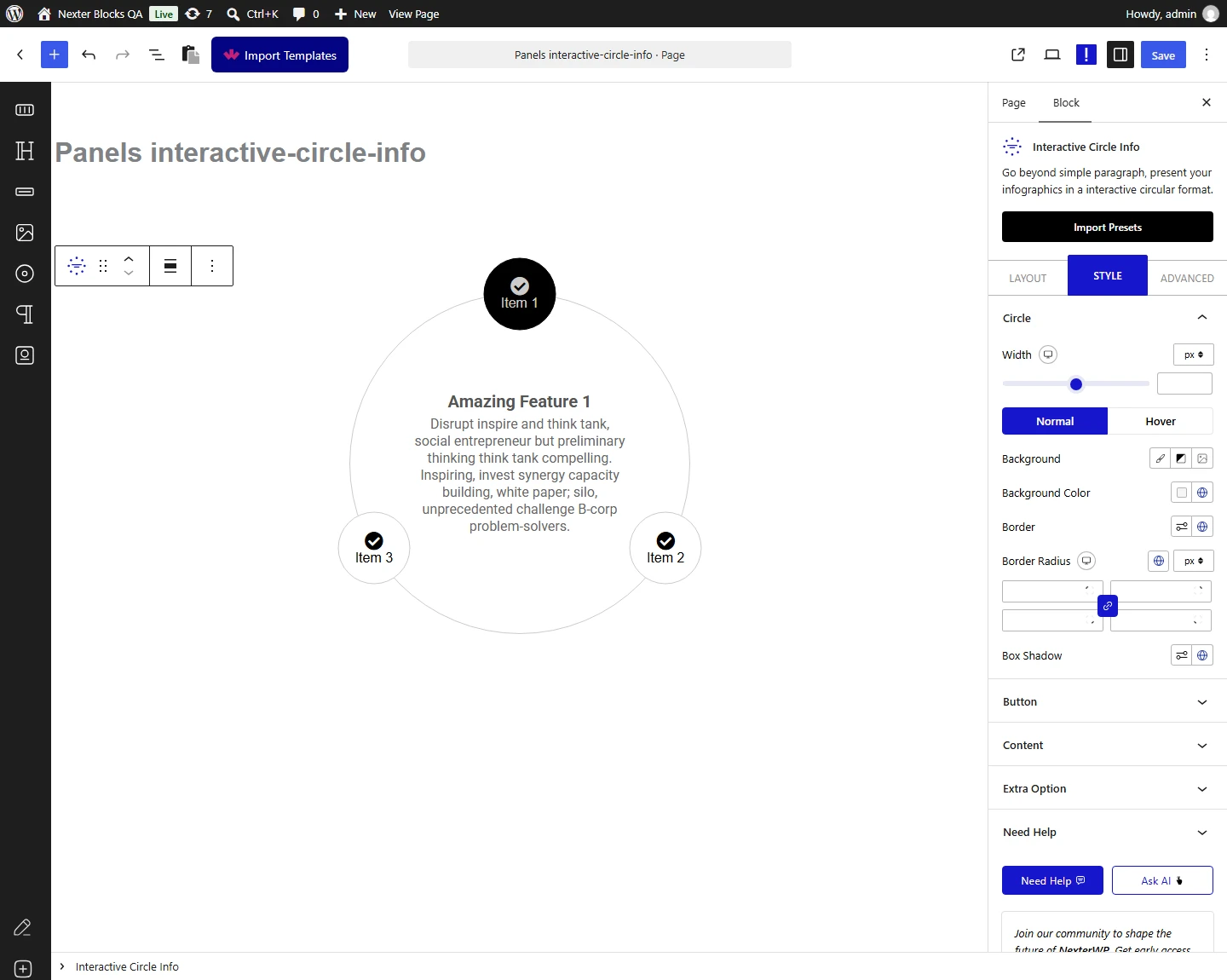Click the paragraph icon in the left sidebar
The image size is (1227, 980).
coord(25,314)
